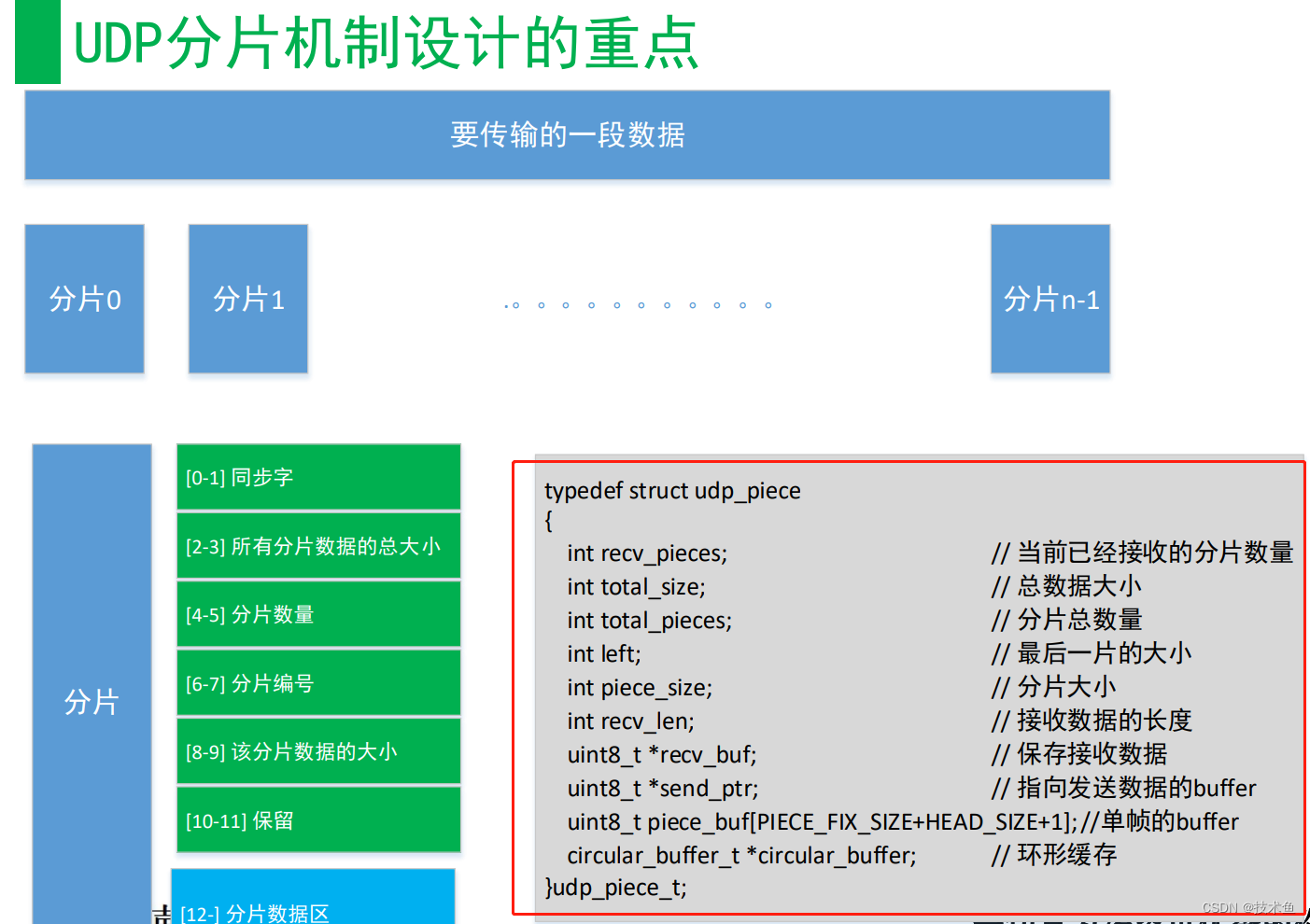The width and height of the screenshot is (1310, 924).
Task: Click the comment "// 分片大小"
Action: (x=1053, y=687)
